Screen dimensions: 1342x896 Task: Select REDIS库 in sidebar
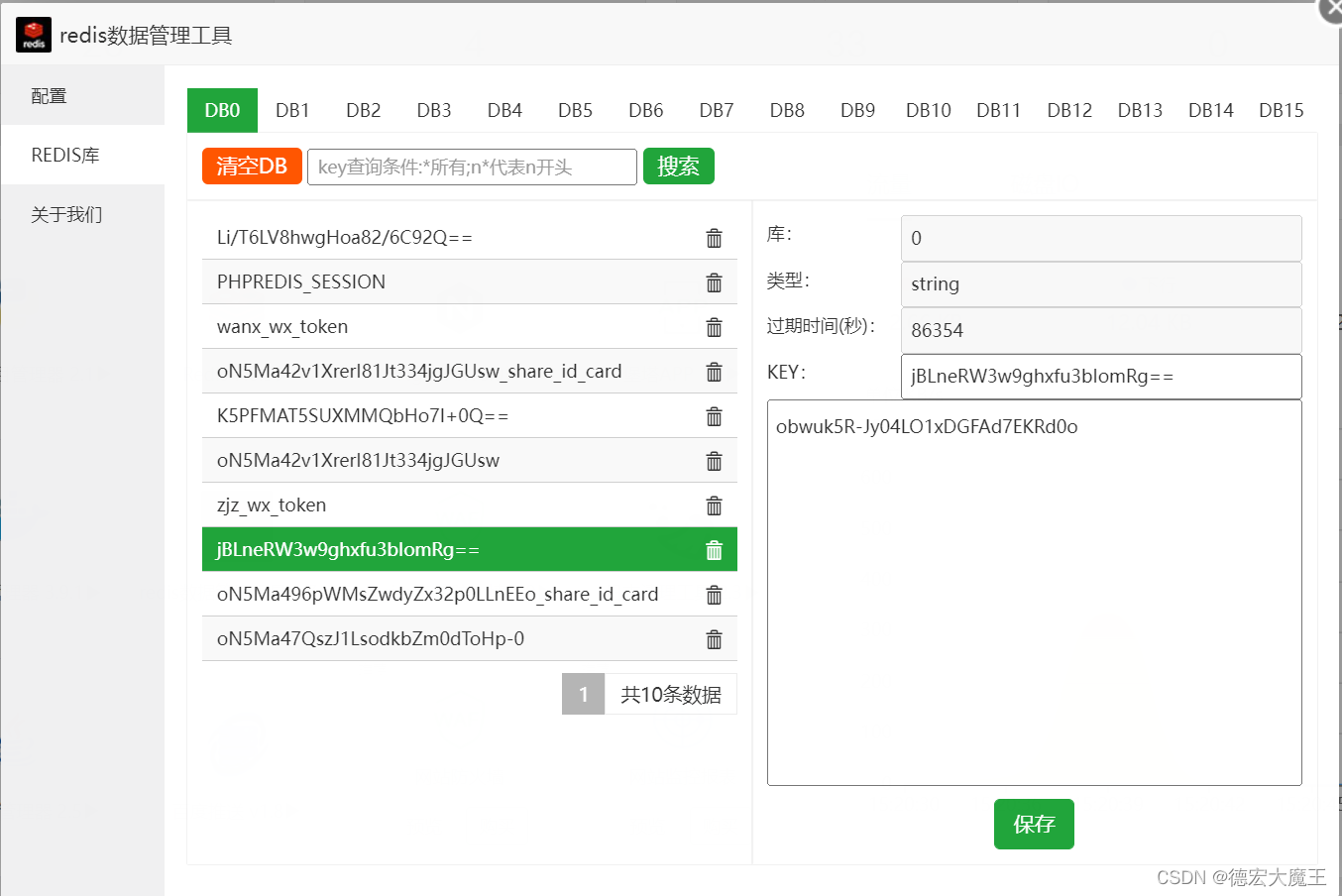pos(82,155)
